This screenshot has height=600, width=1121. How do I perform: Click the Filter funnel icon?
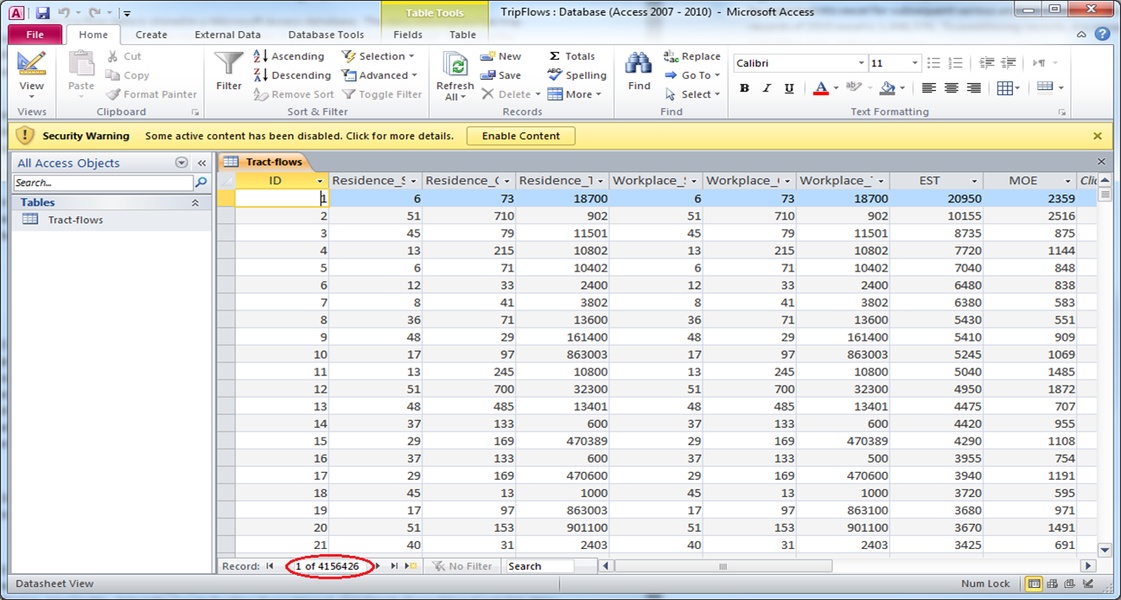pos(229,64)
